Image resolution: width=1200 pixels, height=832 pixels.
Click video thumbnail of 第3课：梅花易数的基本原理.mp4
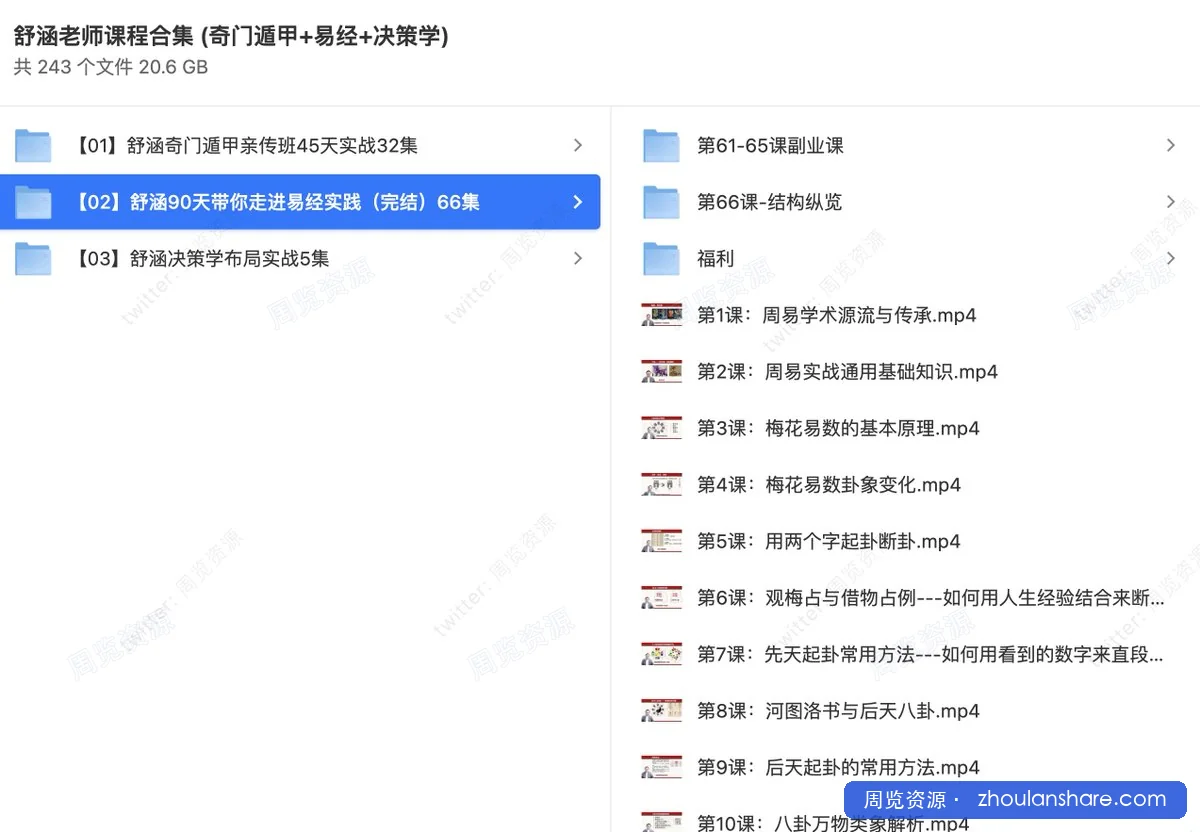point(661,428)
